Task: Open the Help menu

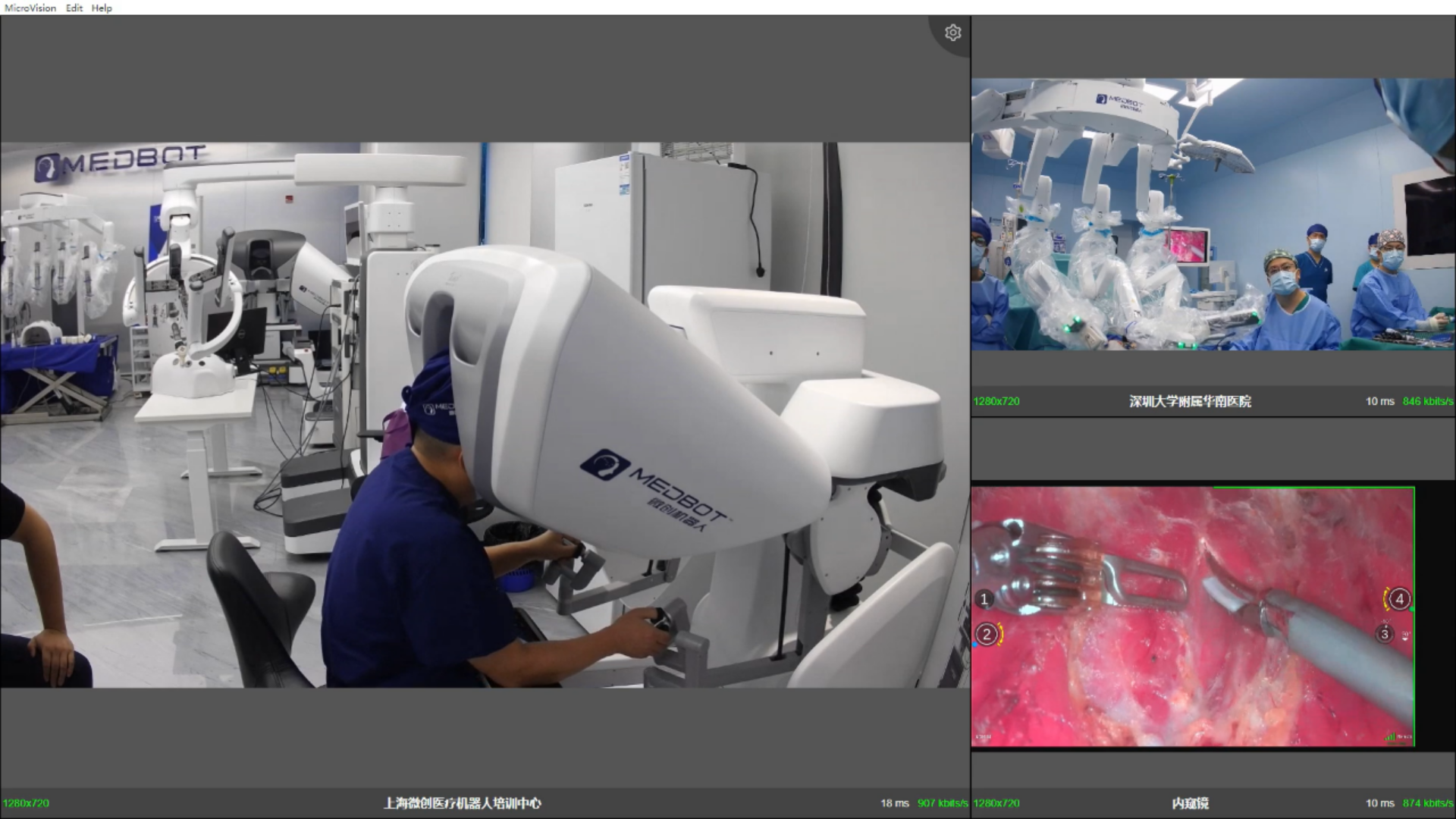Action: (102, 8)
